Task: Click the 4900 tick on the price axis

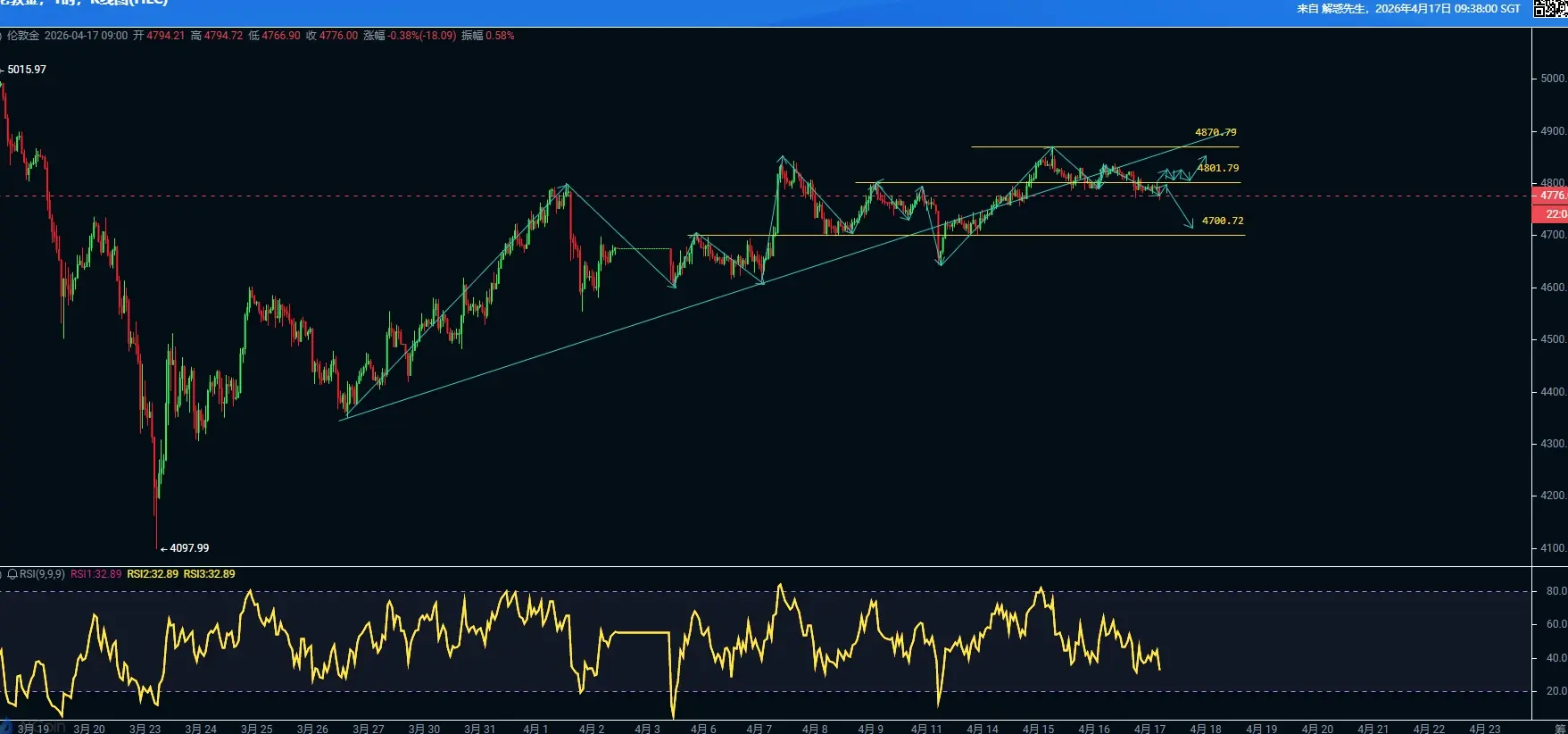Action: (x=1554, y=131)
